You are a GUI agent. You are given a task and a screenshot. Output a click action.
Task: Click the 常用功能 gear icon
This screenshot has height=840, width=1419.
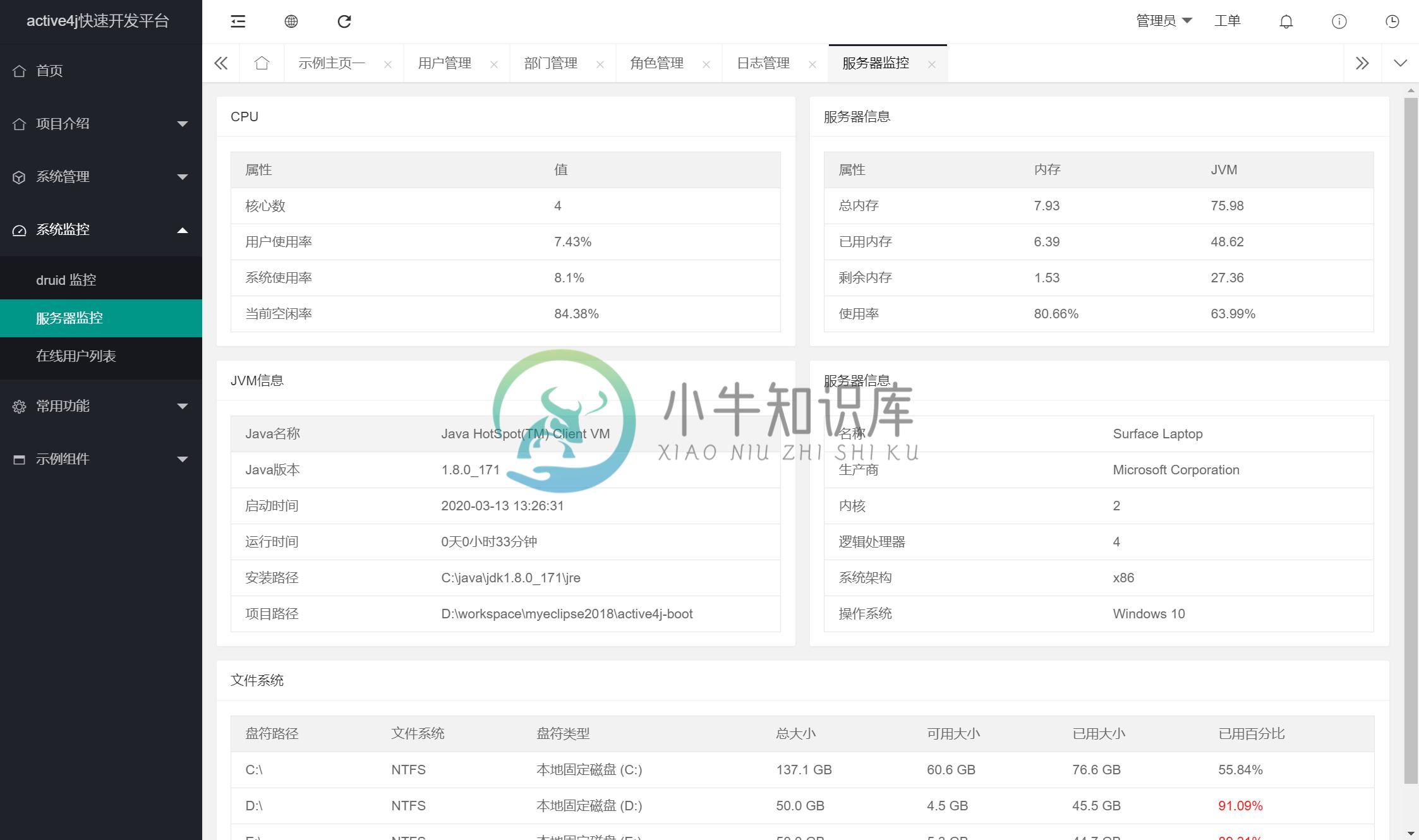20,406
